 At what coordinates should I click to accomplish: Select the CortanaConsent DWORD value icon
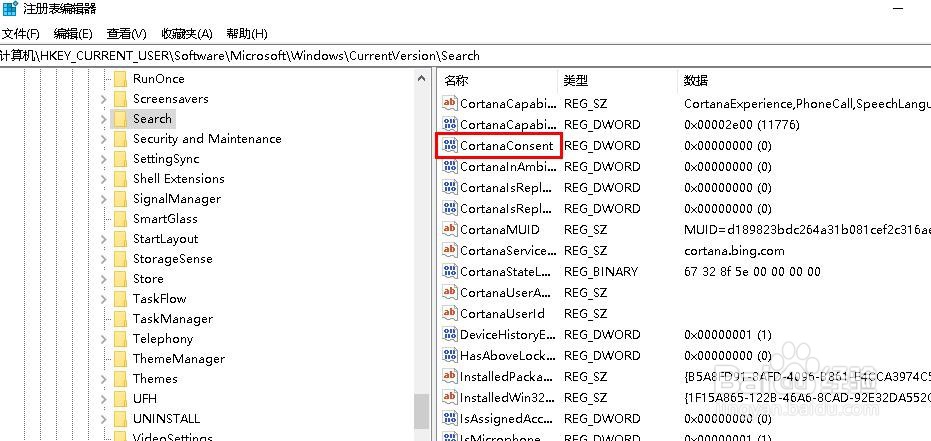[450, 145]
